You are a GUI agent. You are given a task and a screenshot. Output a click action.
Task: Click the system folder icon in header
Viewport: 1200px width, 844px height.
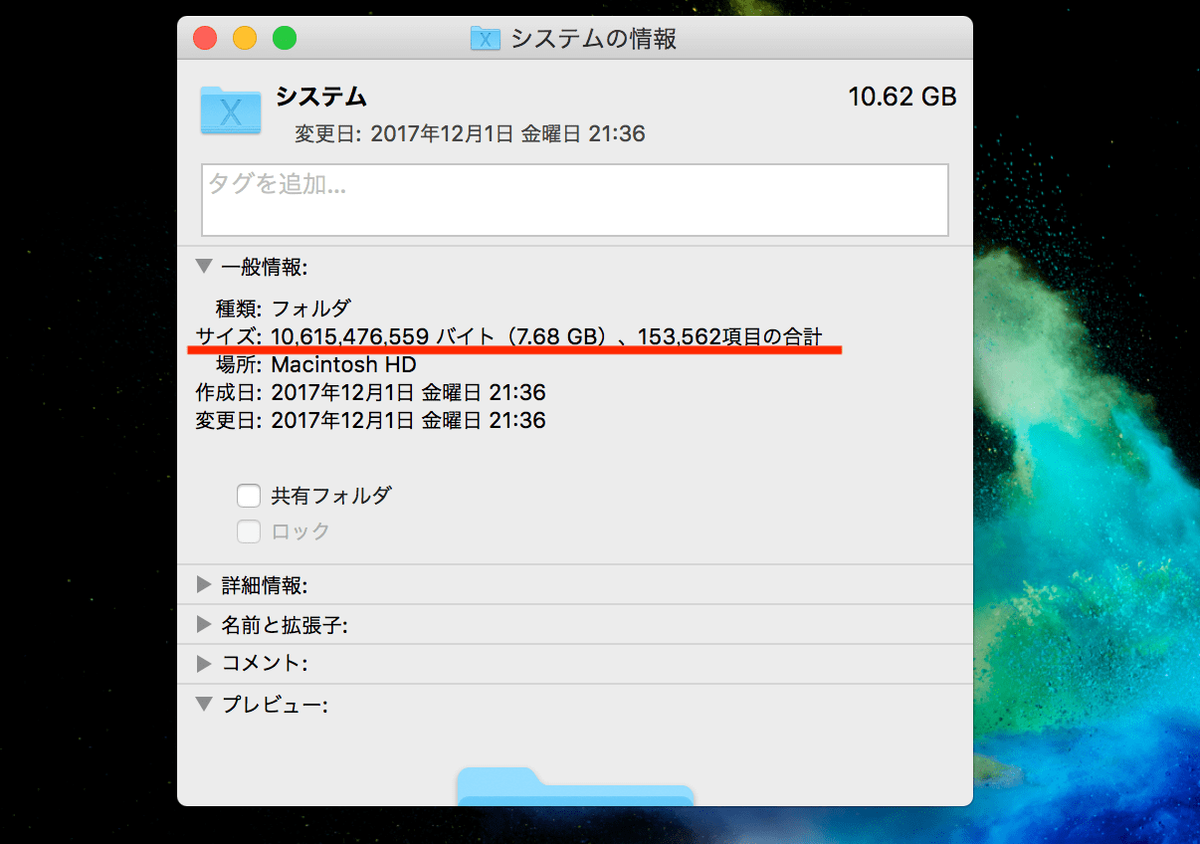point(231,110)
